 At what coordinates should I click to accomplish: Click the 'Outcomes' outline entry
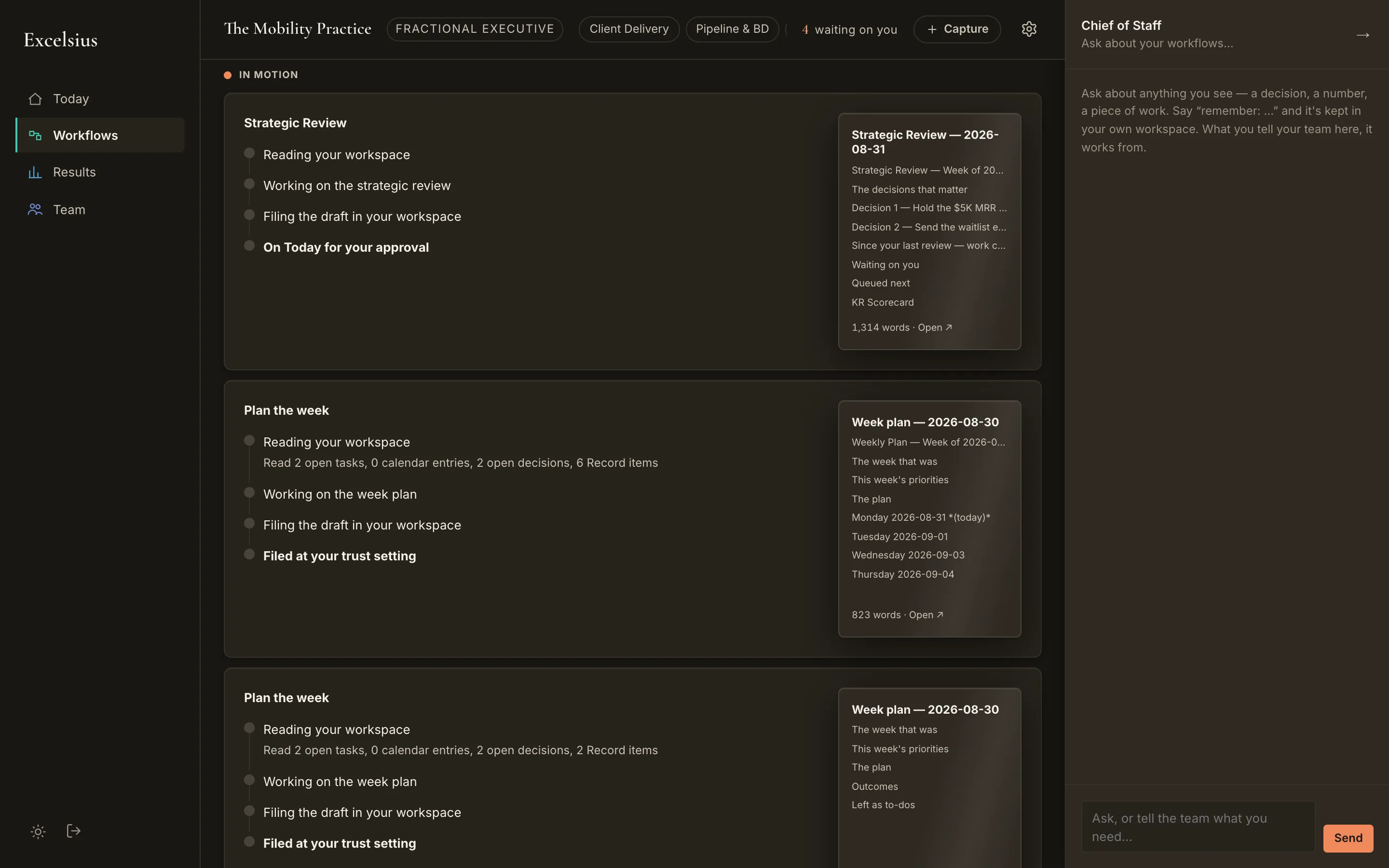coord(875,787)
